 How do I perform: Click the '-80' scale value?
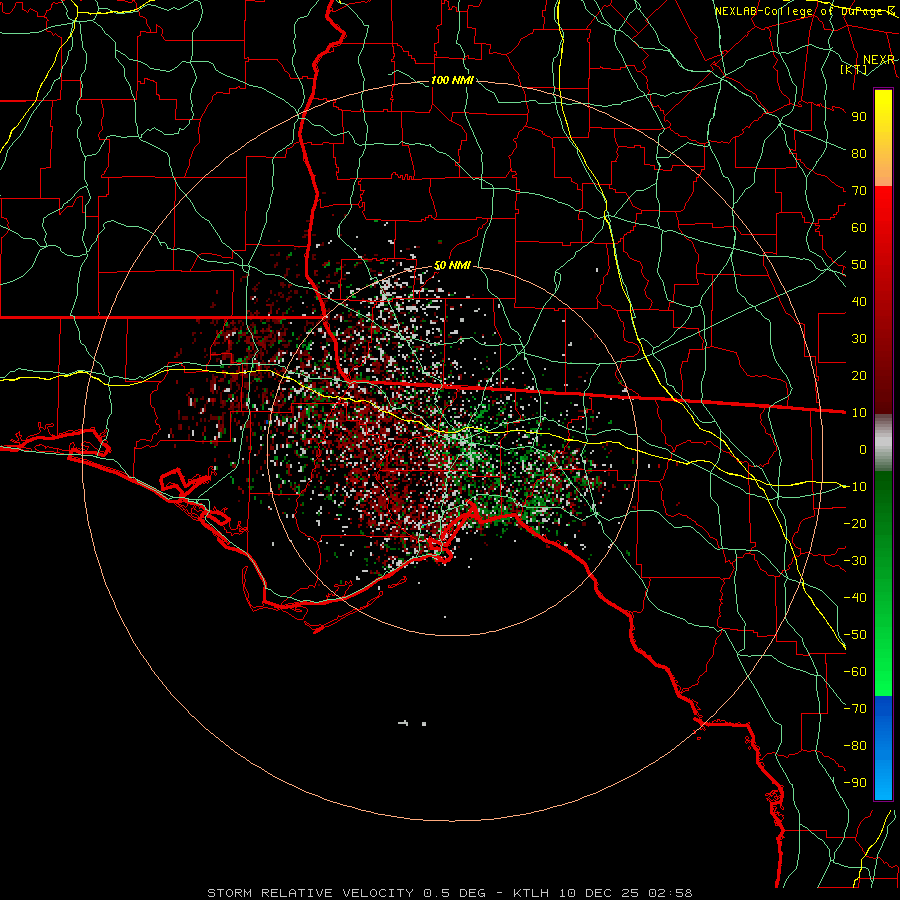[855, 746]
